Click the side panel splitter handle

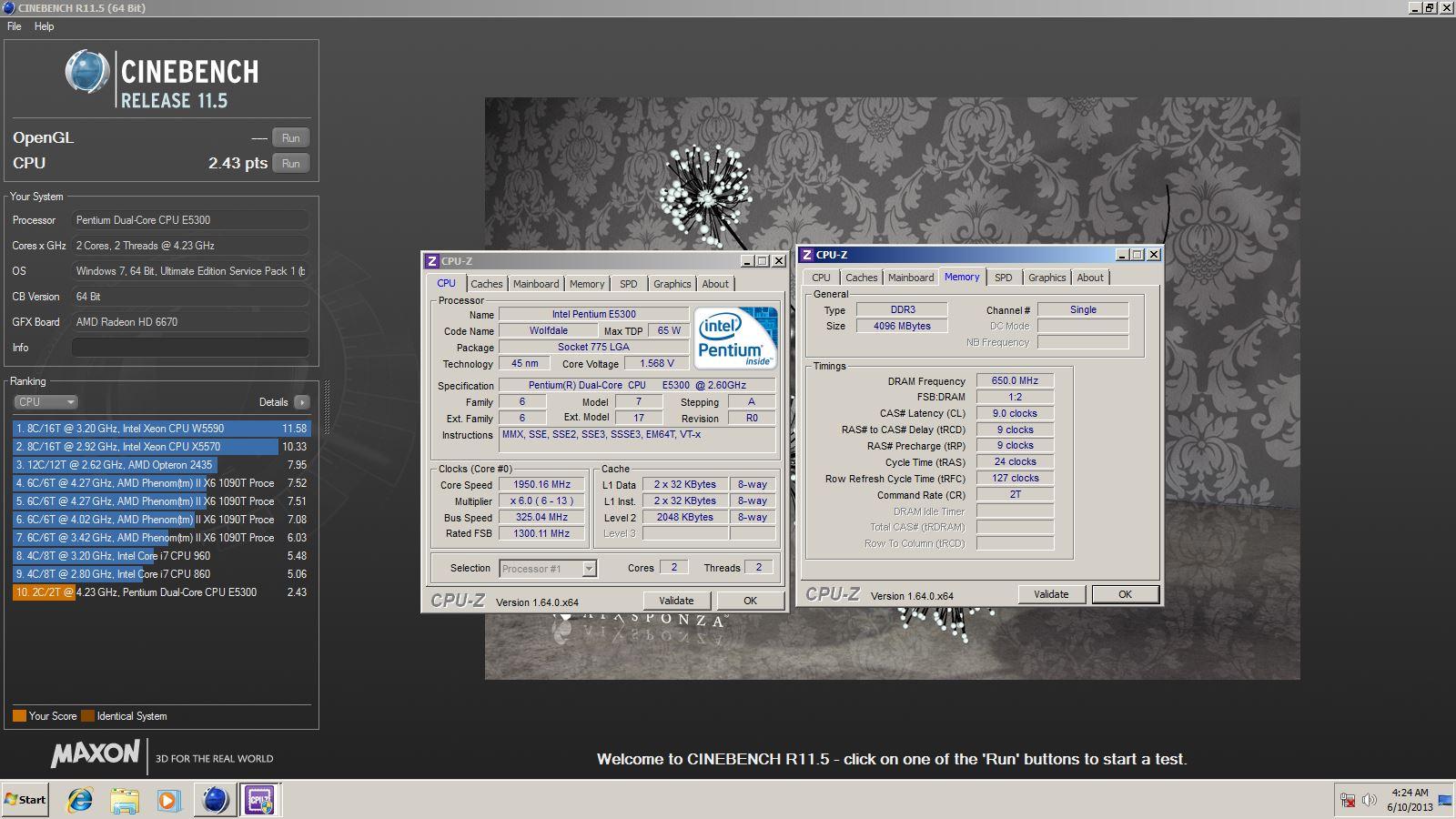[326, 407]
